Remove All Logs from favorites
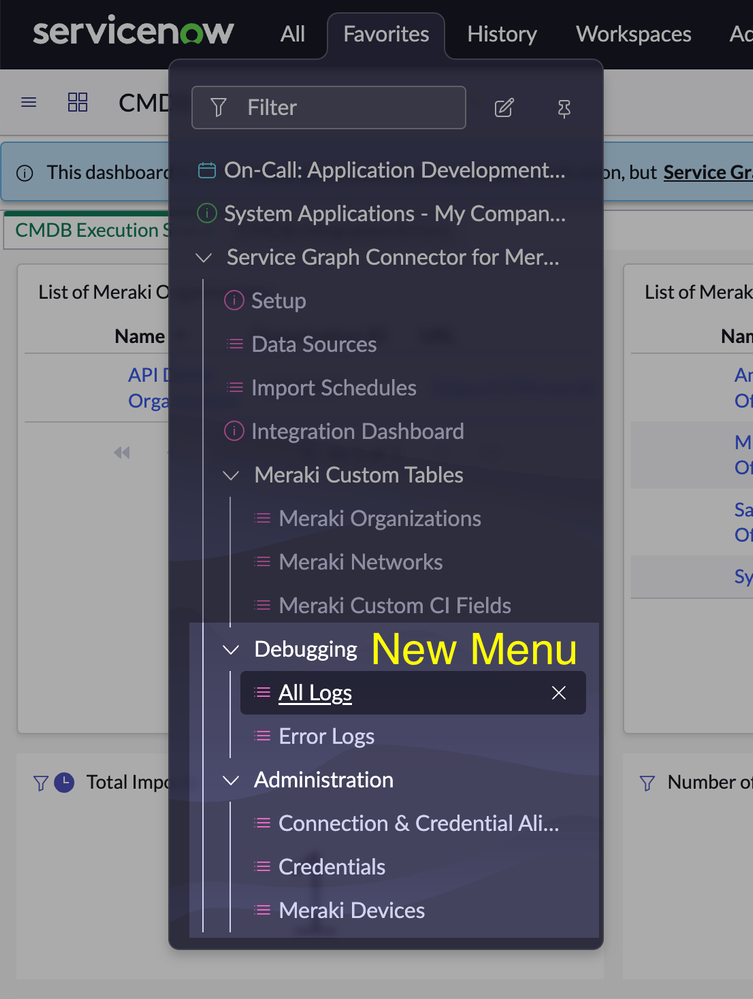Image resolution: width=753 pixels, height=999 pixels. pyautogui.click(x=559, y=693)
